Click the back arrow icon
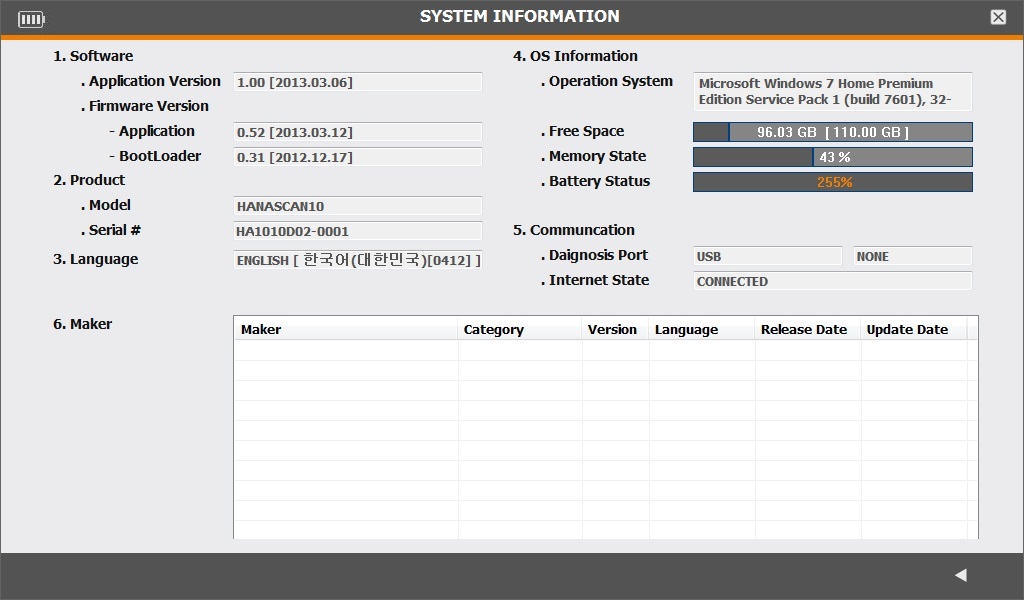Image resolution: width=1024 pixels, height=600 pixels. pyautogui.click(x=960, y=575)
